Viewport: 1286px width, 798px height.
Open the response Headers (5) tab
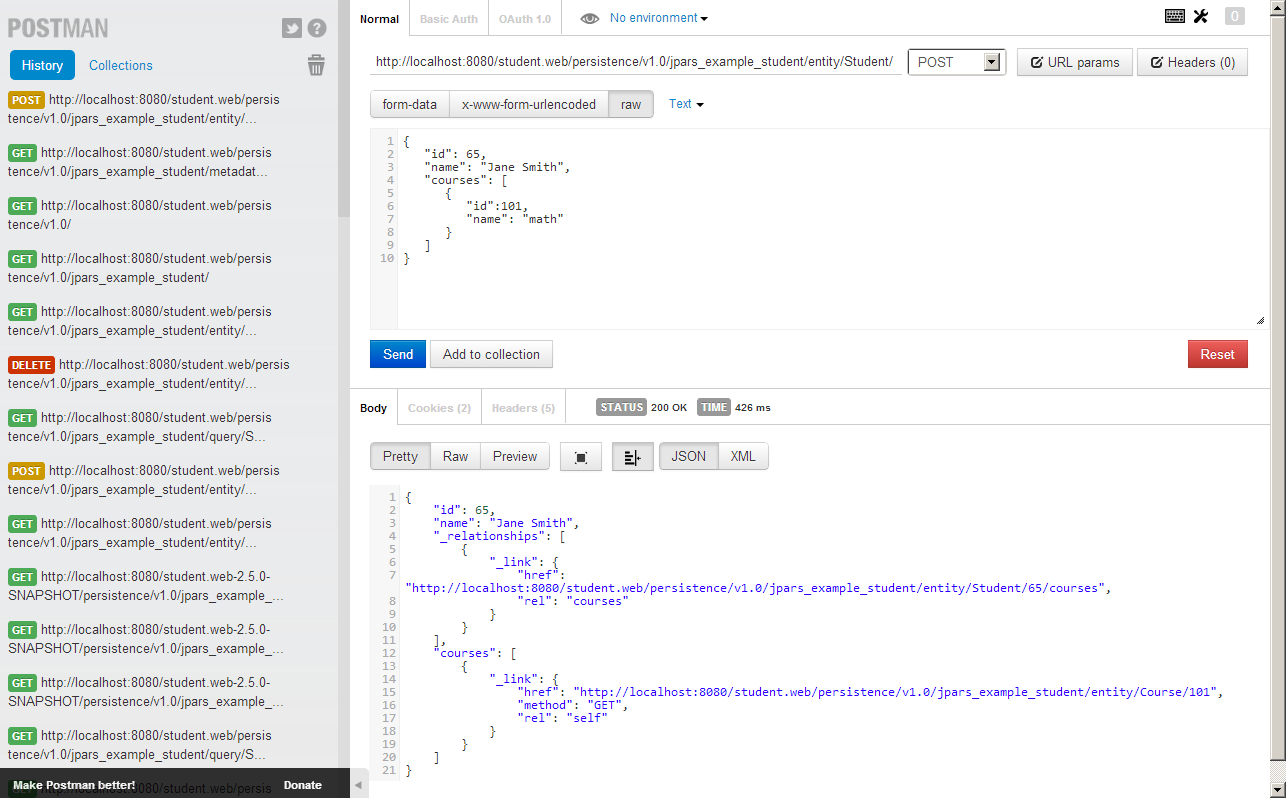click(523, 408)
